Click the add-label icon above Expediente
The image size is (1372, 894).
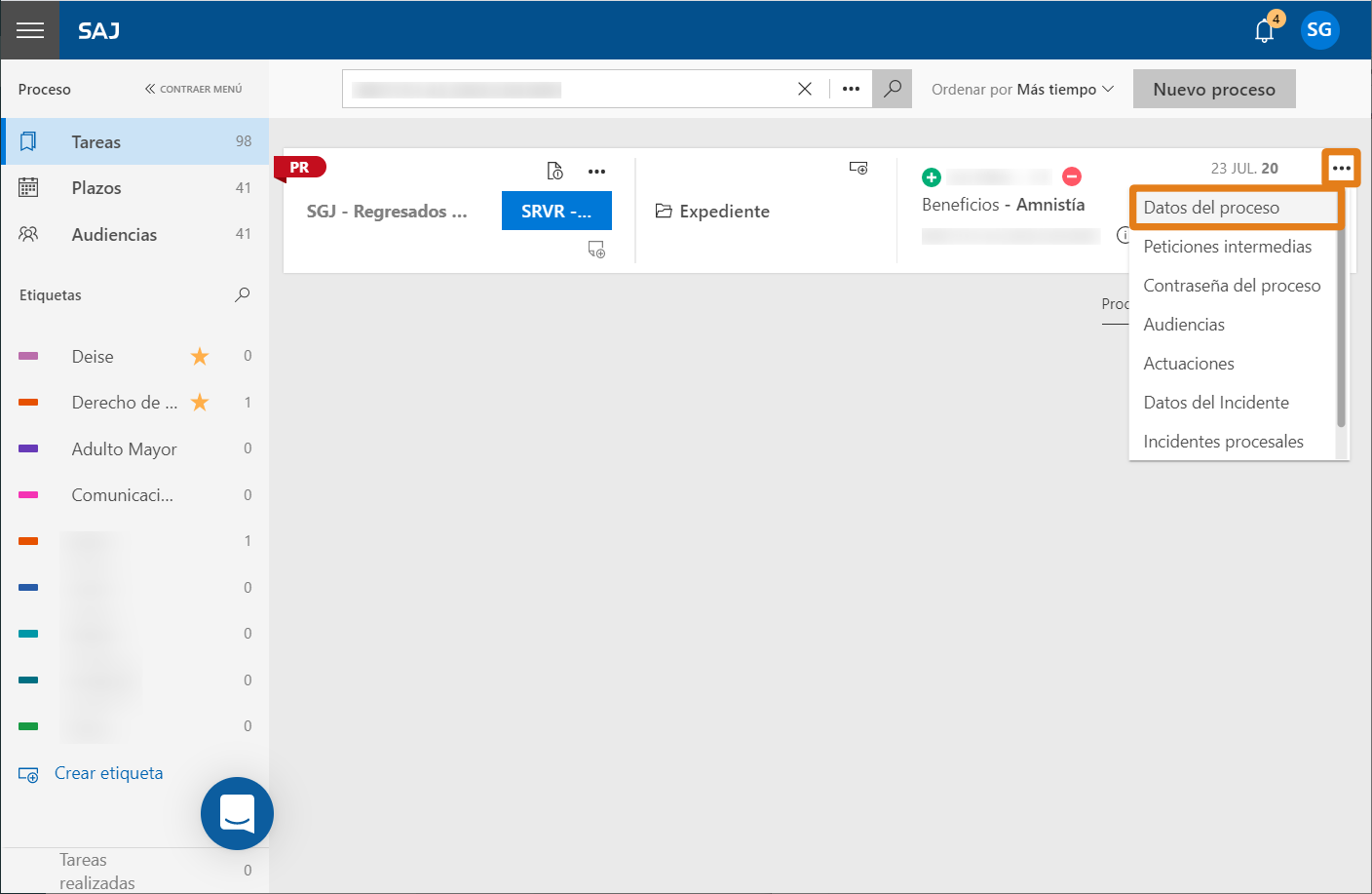pos(858,168)
